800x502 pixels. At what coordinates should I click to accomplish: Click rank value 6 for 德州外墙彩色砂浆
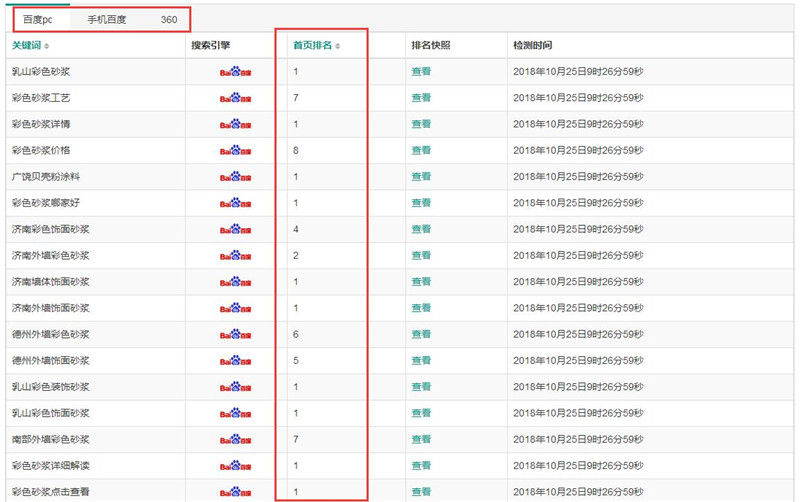296,334
